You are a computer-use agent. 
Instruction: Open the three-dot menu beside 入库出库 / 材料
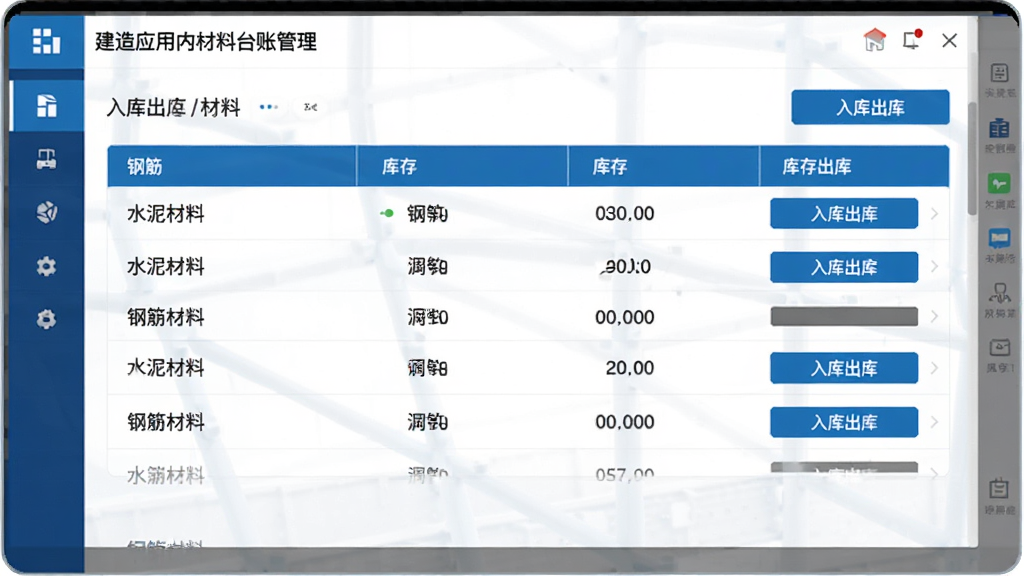[268, 107]
